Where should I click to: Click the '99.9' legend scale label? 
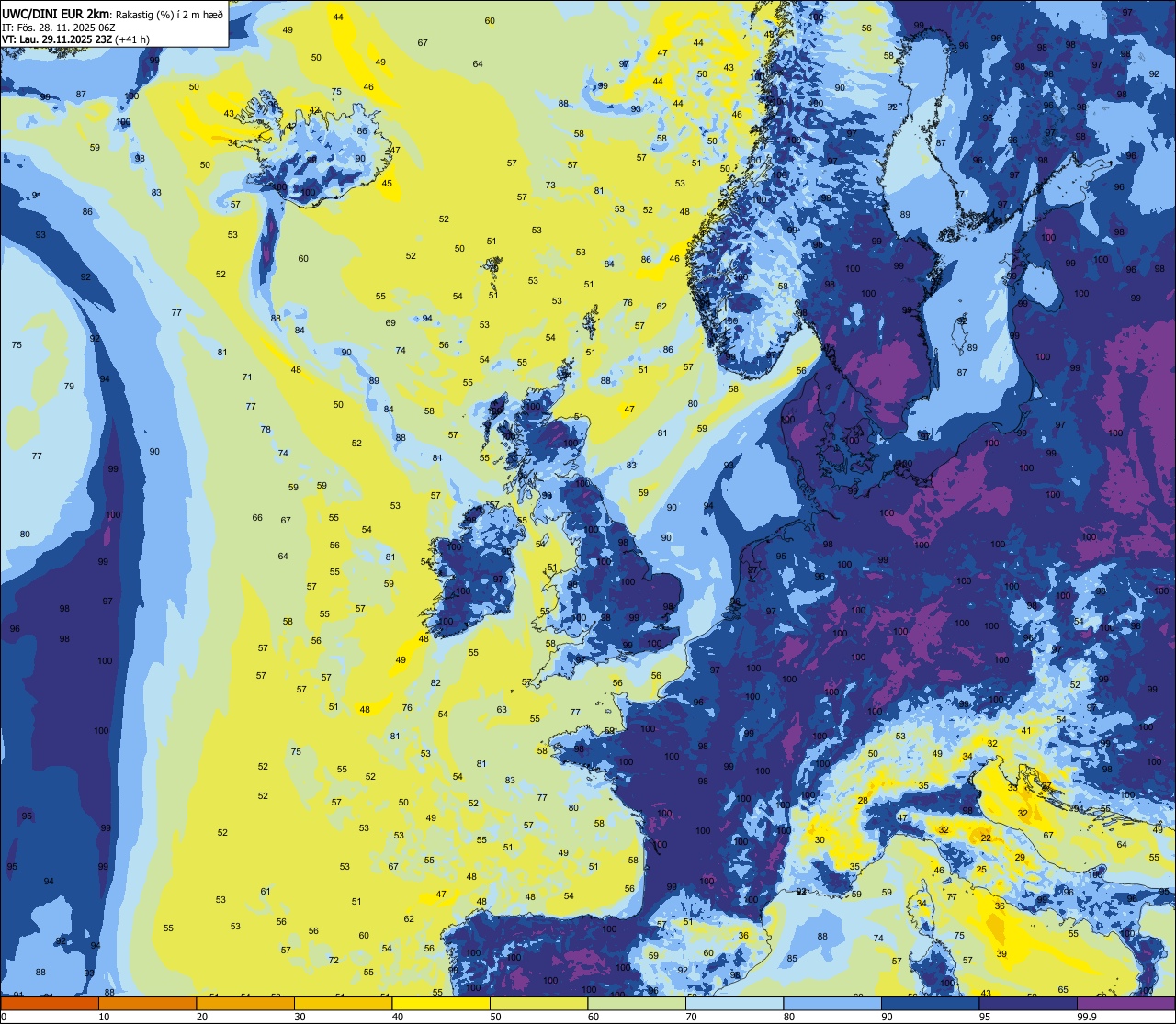coord(1087,1017)
